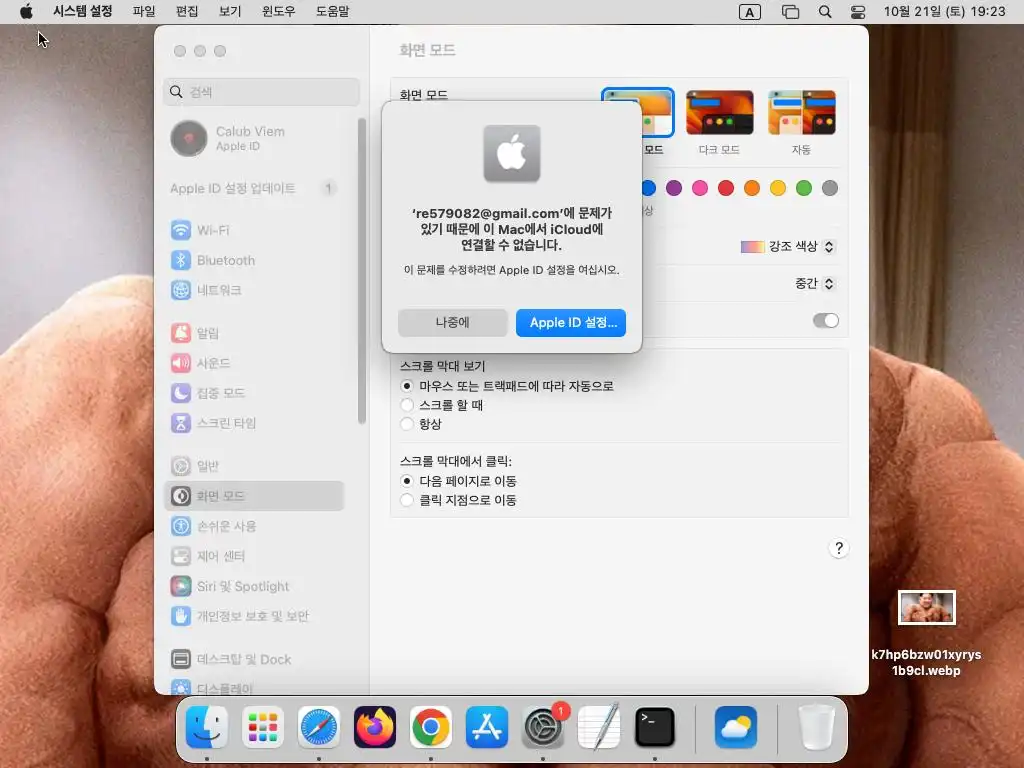
Task: Launch Safari from the Dock
Action: click(319, 727)
